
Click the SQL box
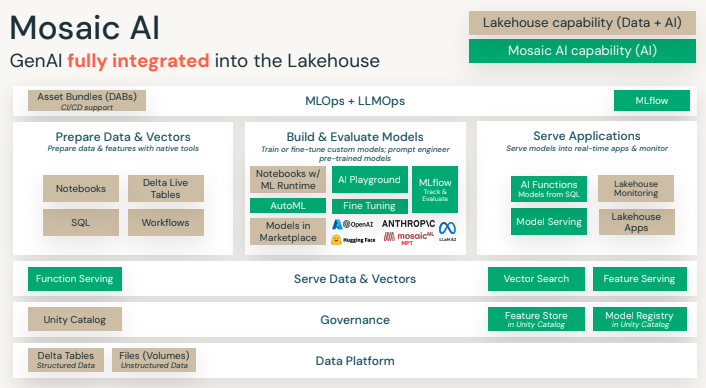pos(81,222)
